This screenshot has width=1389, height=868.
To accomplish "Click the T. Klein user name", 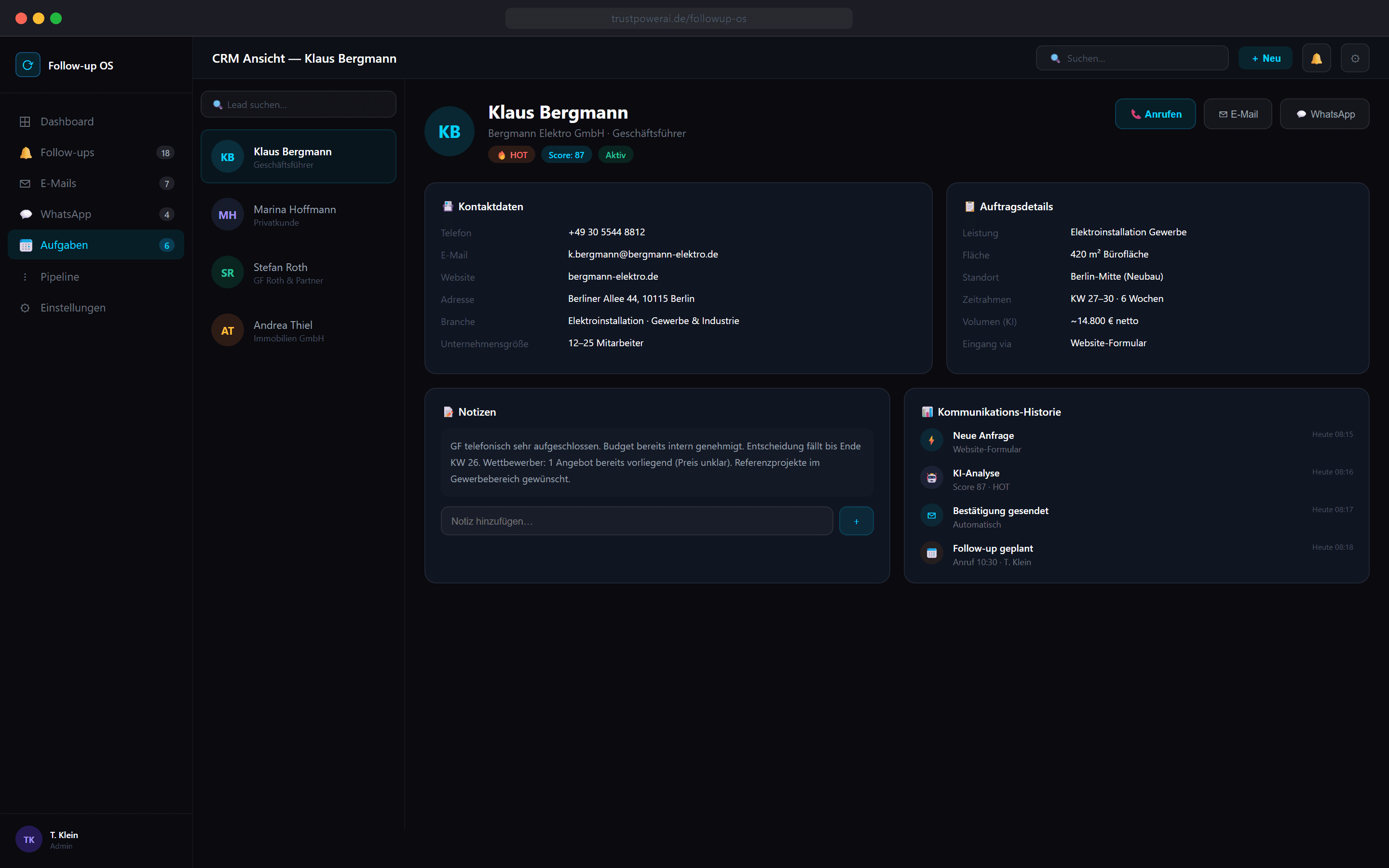I will [x=64, y=835].
